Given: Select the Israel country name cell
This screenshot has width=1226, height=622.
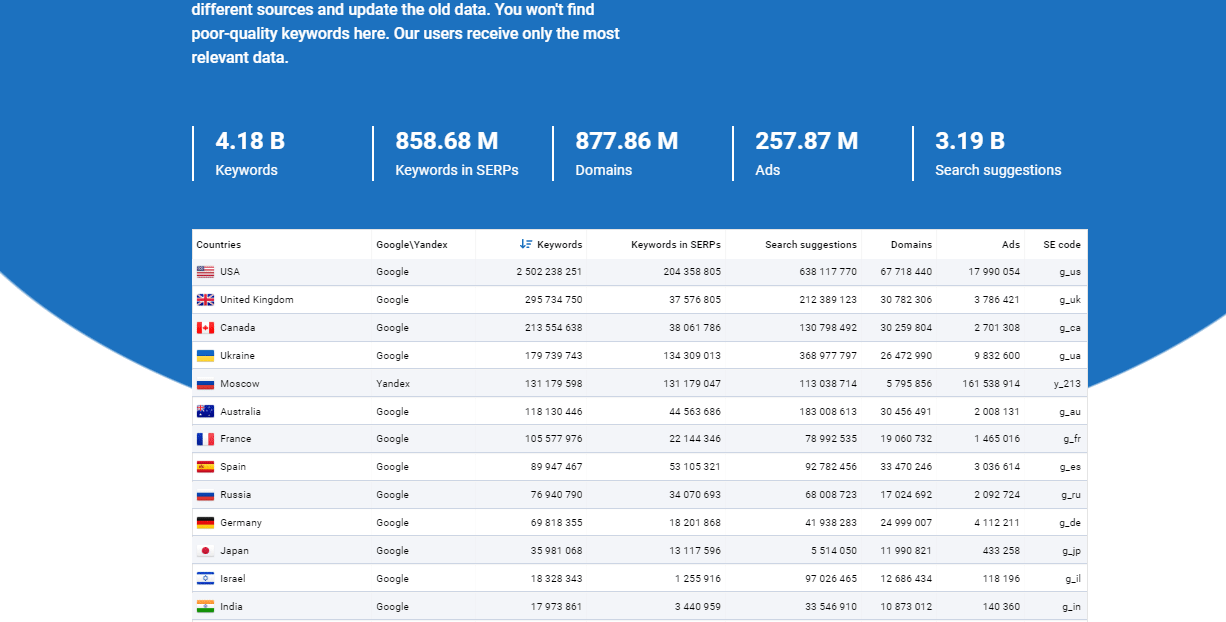Looking at the screenshot, I should point(233,579).
